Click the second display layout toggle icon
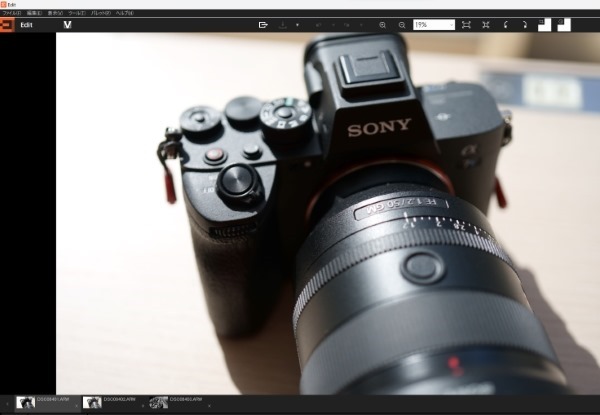Image resolution: width=600 pixels, height=415 pixels. [x=564, y=25]
